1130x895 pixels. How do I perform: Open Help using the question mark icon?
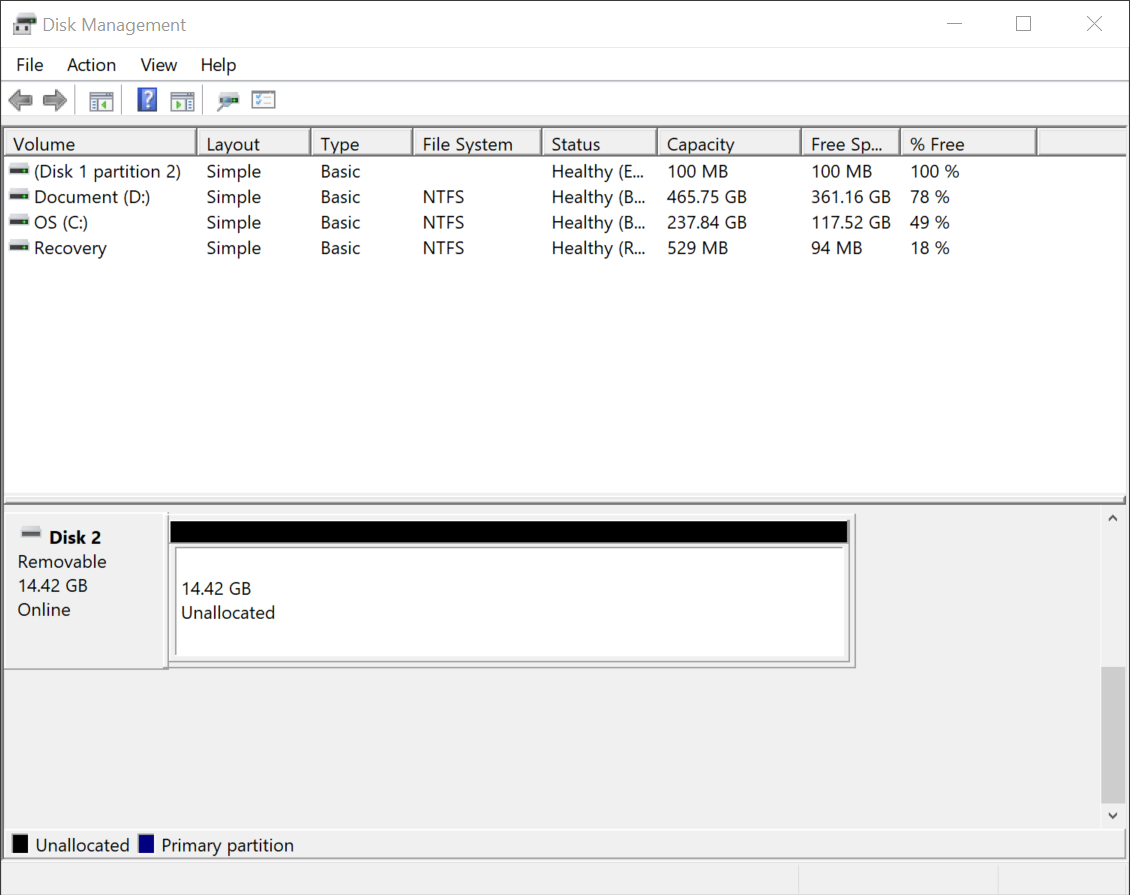click(x=146, y=99)
